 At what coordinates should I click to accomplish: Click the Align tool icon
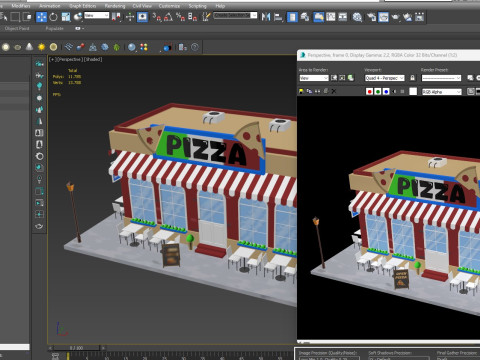pos(278,17)
